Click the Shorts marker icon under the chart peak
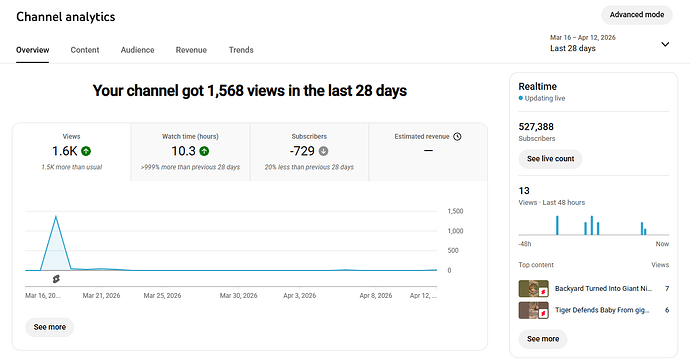The width and height of the screenshot is (690, 363). pos(56,279)
